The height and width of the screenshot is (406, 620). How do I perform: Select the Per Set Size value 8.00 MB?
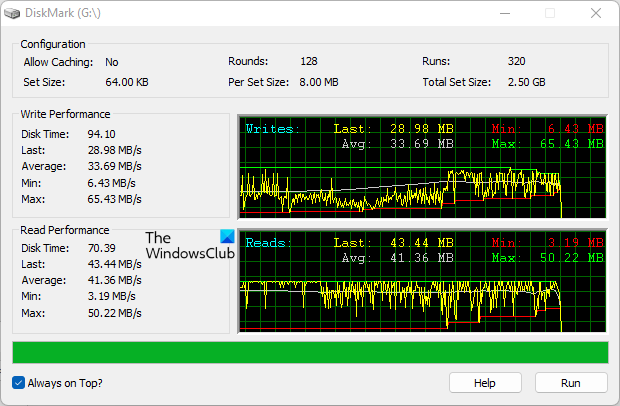tap(319, 82)
